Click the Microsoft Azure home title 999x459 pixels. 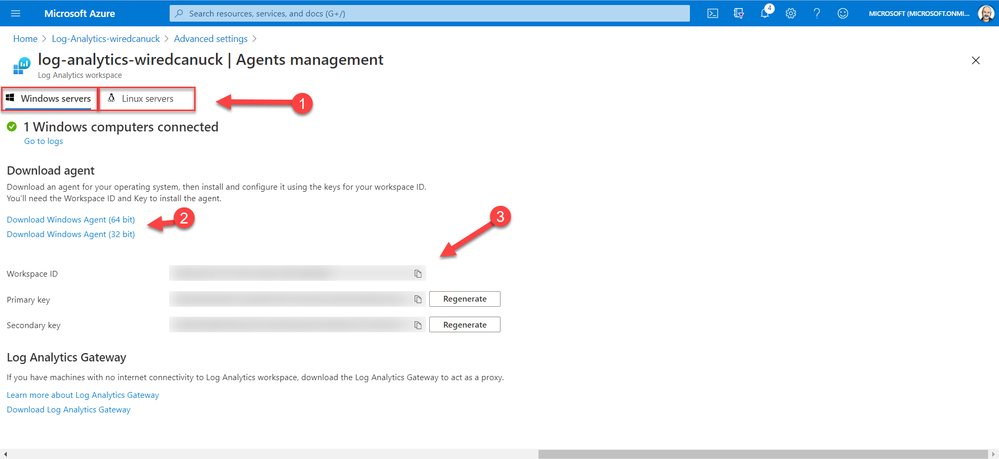pos(80,13)
